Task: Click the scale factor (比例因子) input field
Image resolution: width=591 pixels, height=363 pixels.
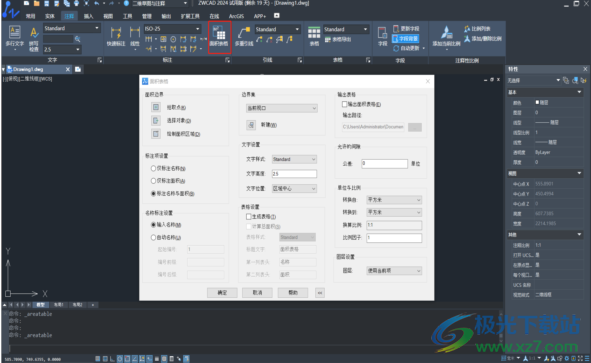Action: tap(394, 238)
